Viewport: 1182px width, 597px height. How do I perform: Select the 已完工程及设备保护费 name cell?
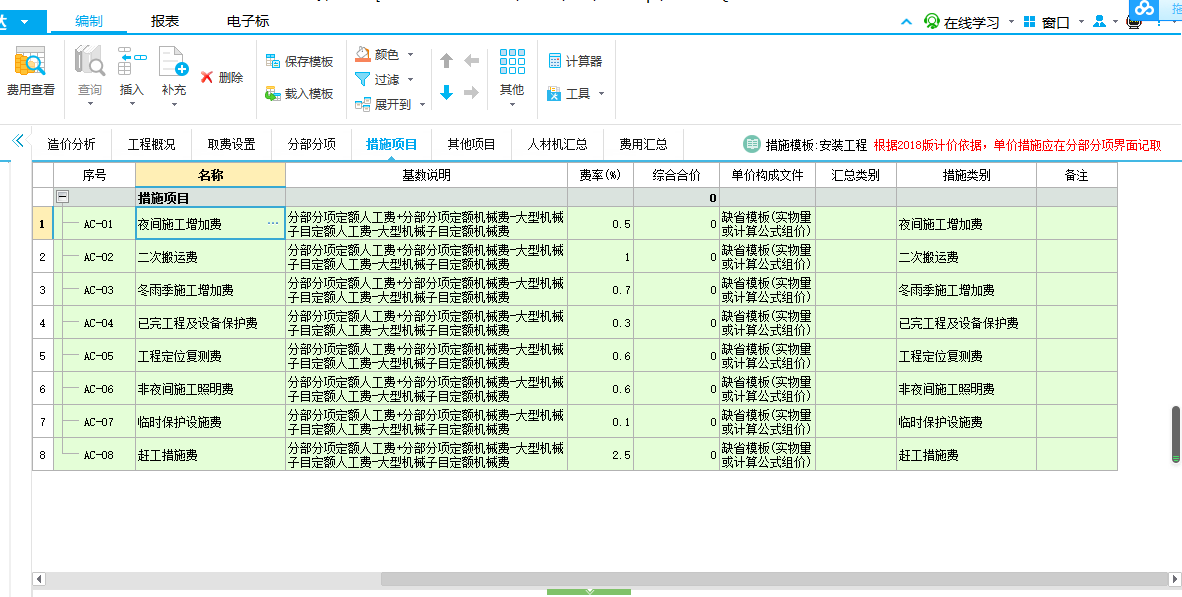210,323
